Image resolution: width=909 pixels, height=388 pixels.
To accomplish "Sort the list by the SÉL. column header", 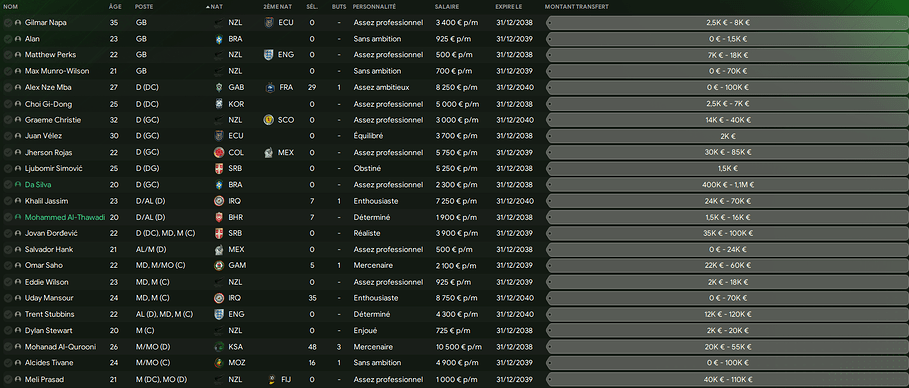I will [x=312, y=7].
